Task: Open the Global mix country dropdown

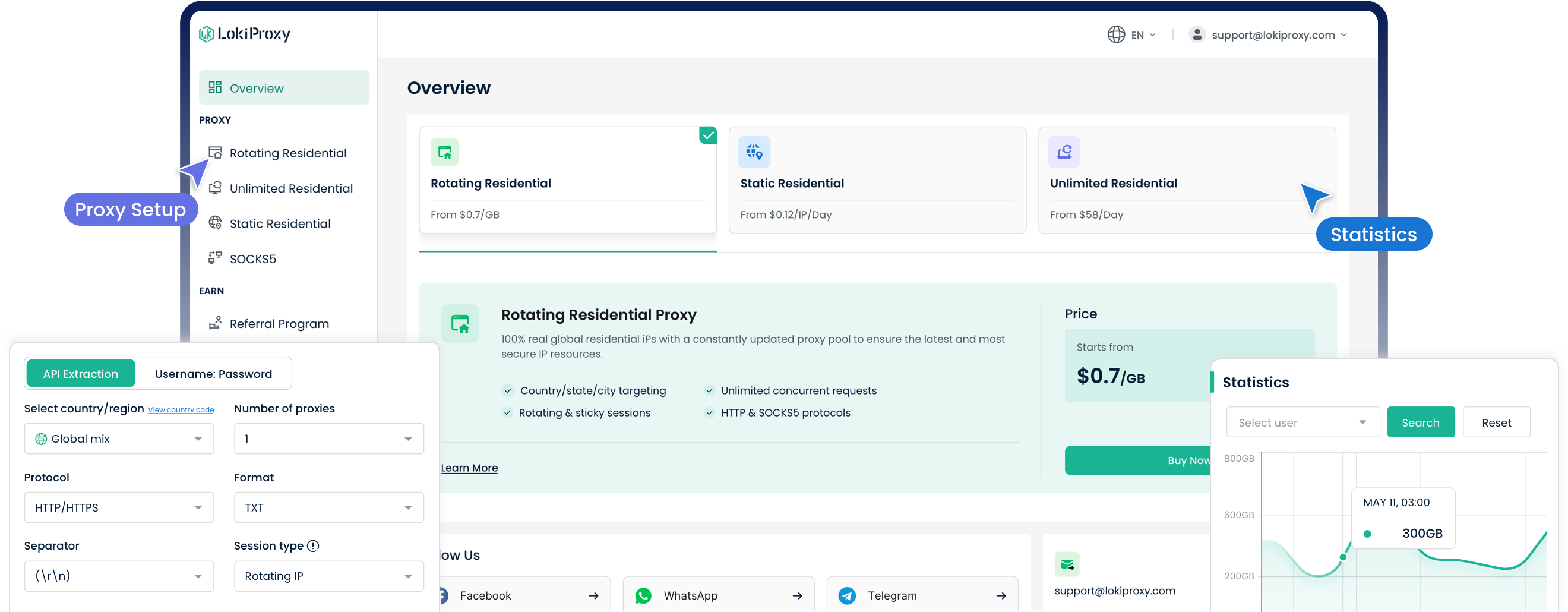Action: [x=119, y=439]
